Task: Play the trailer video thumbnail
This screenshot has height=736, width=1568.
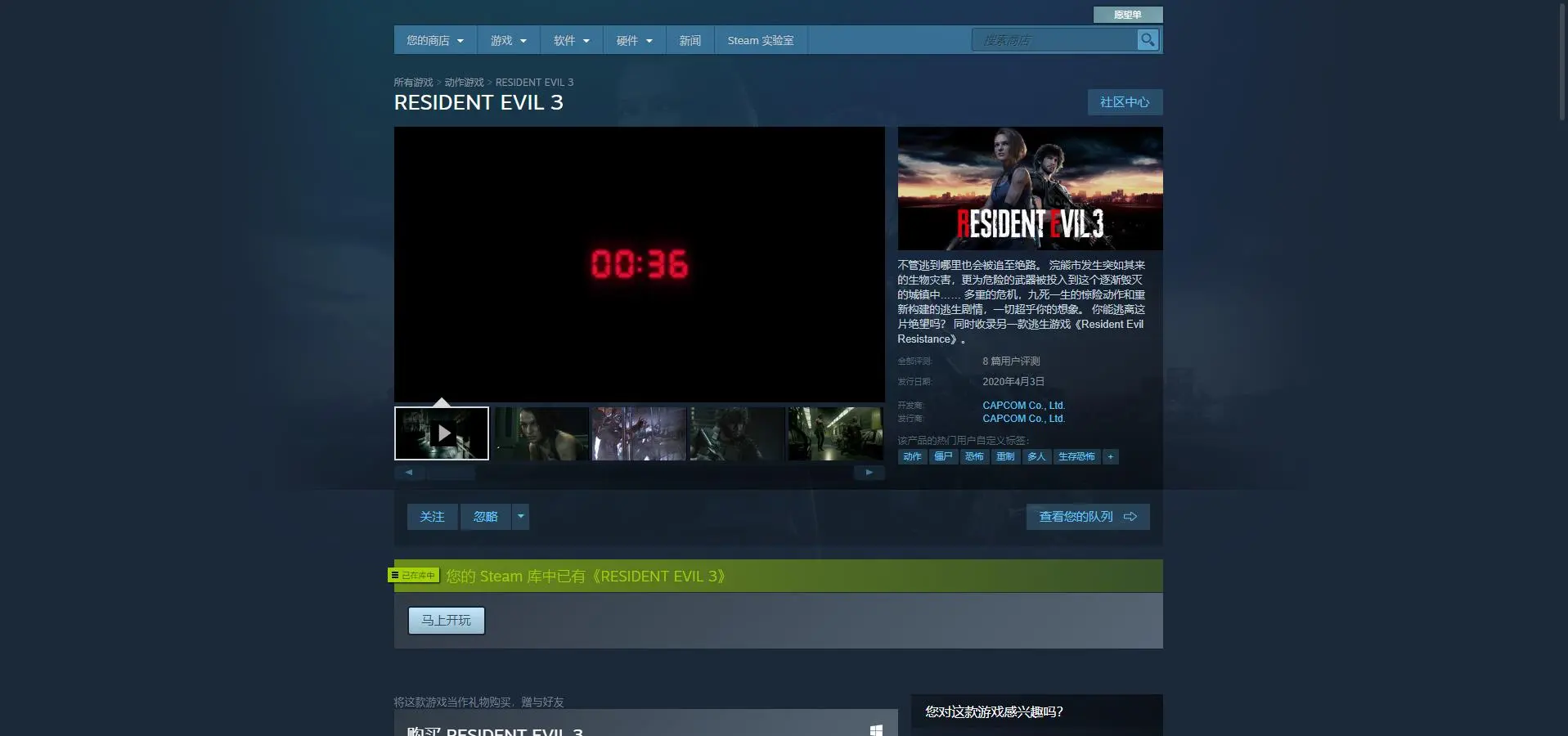Action: click(442, 433)
